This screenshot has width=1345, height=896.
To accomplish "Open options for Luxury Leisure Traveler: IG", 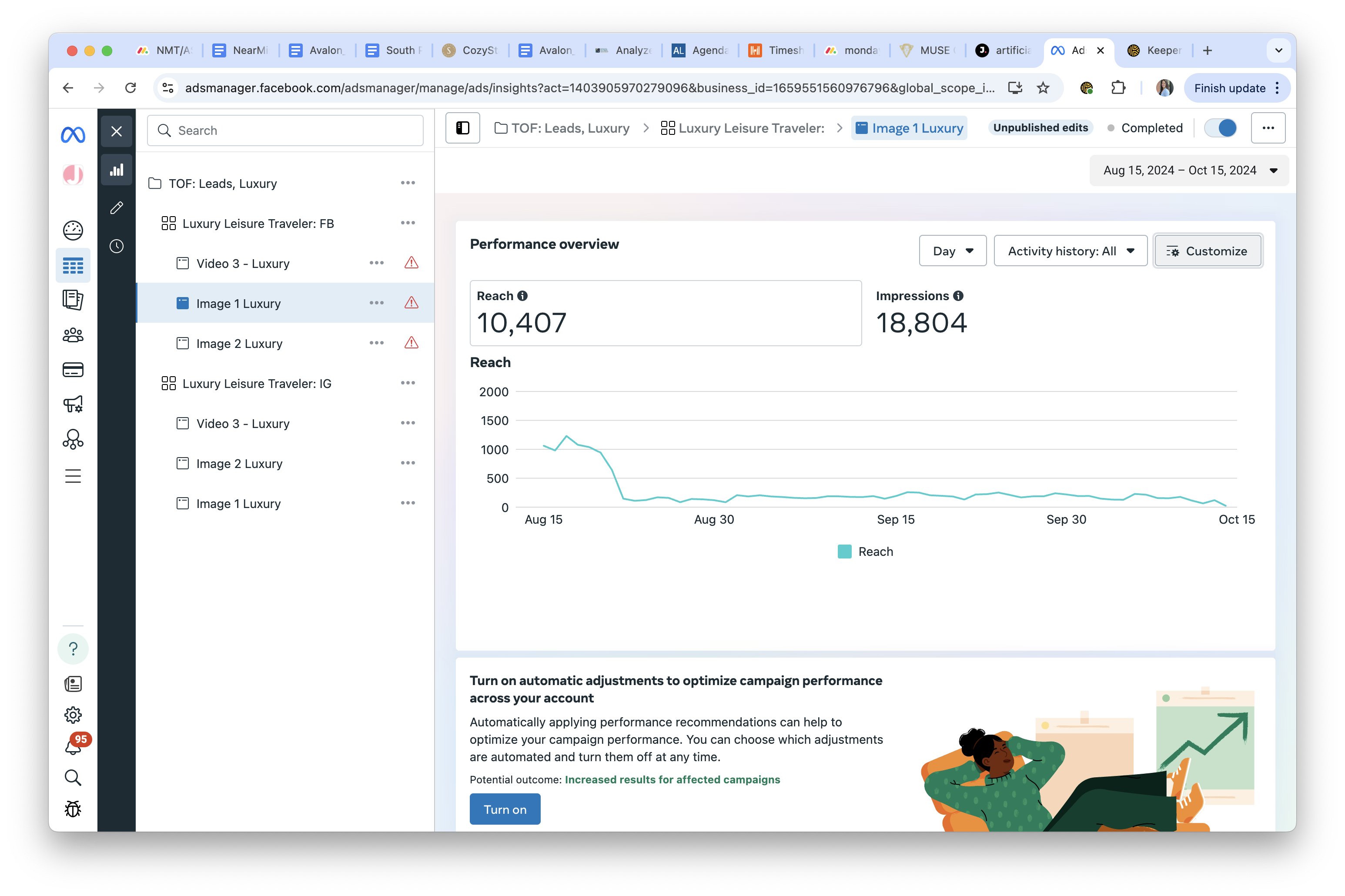I will pos(408,383).
